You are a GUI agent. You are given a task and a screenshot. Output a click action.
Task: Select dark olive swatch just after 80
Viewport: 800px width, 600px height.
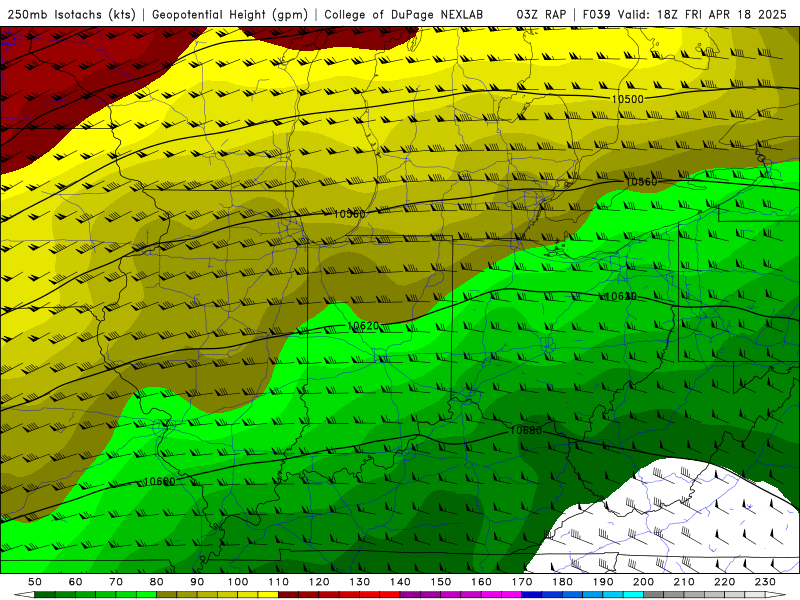(166, 595)
